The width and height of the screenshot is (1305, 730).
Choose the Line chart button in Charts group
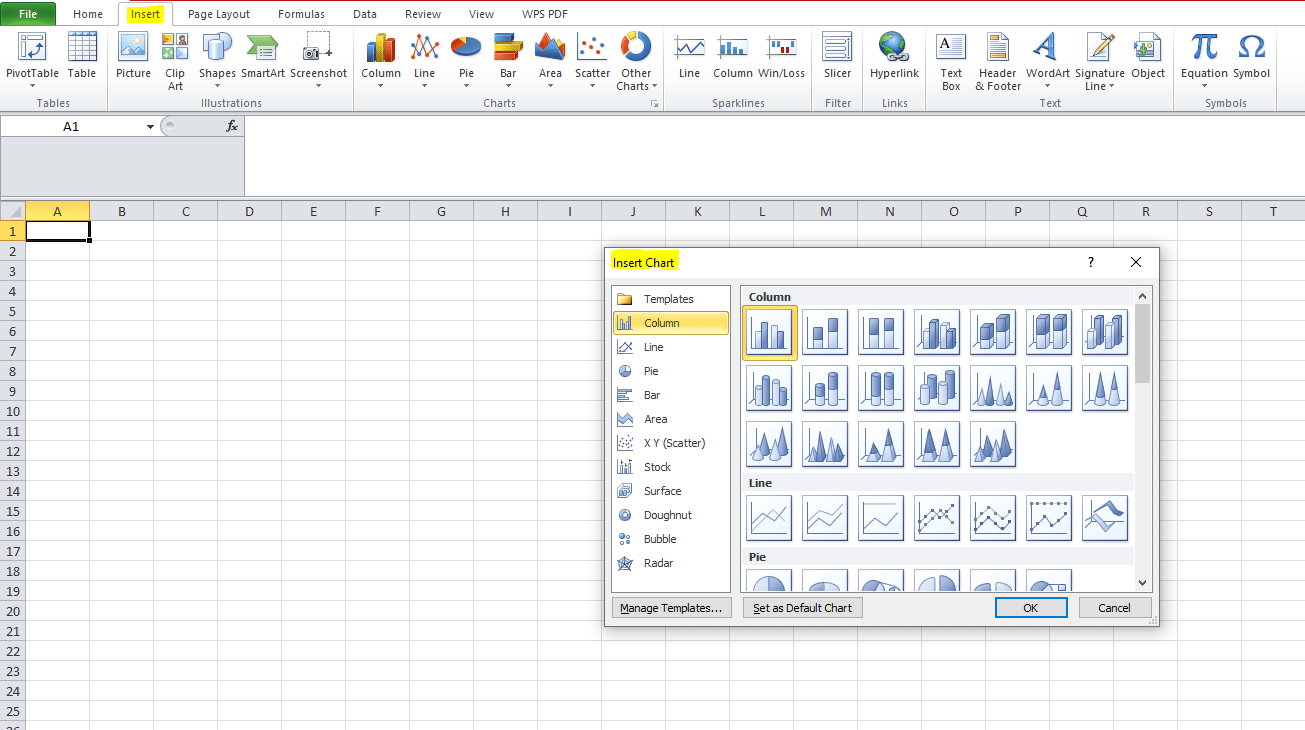coord(424,60)
